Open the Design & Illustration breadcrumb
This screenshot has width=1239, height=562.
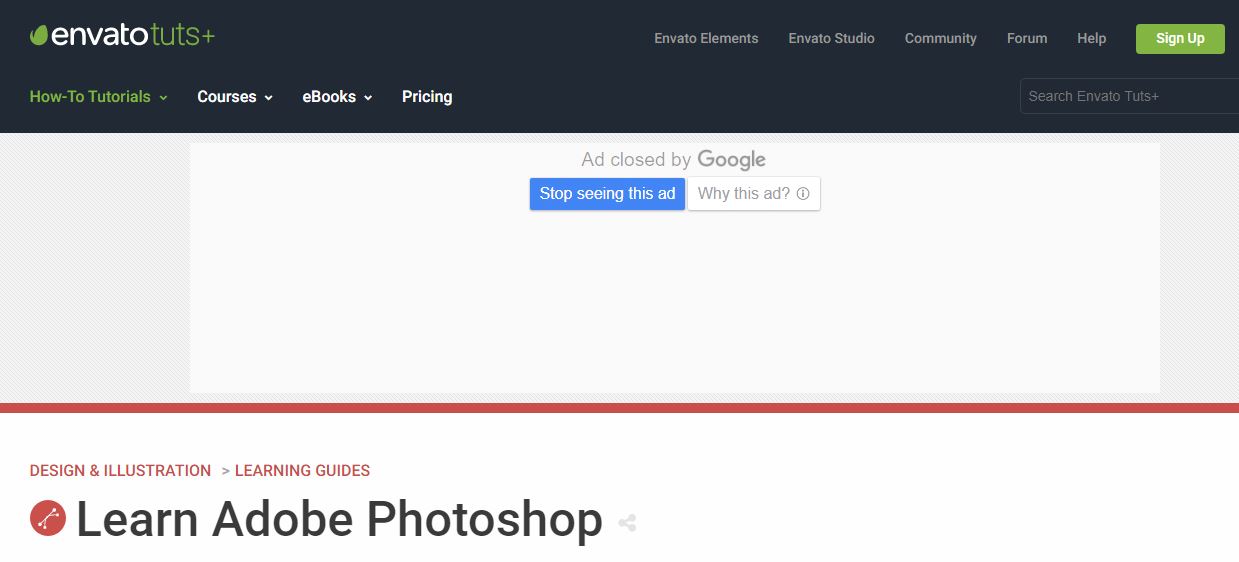pyautogui.click(x=120, y=470)
